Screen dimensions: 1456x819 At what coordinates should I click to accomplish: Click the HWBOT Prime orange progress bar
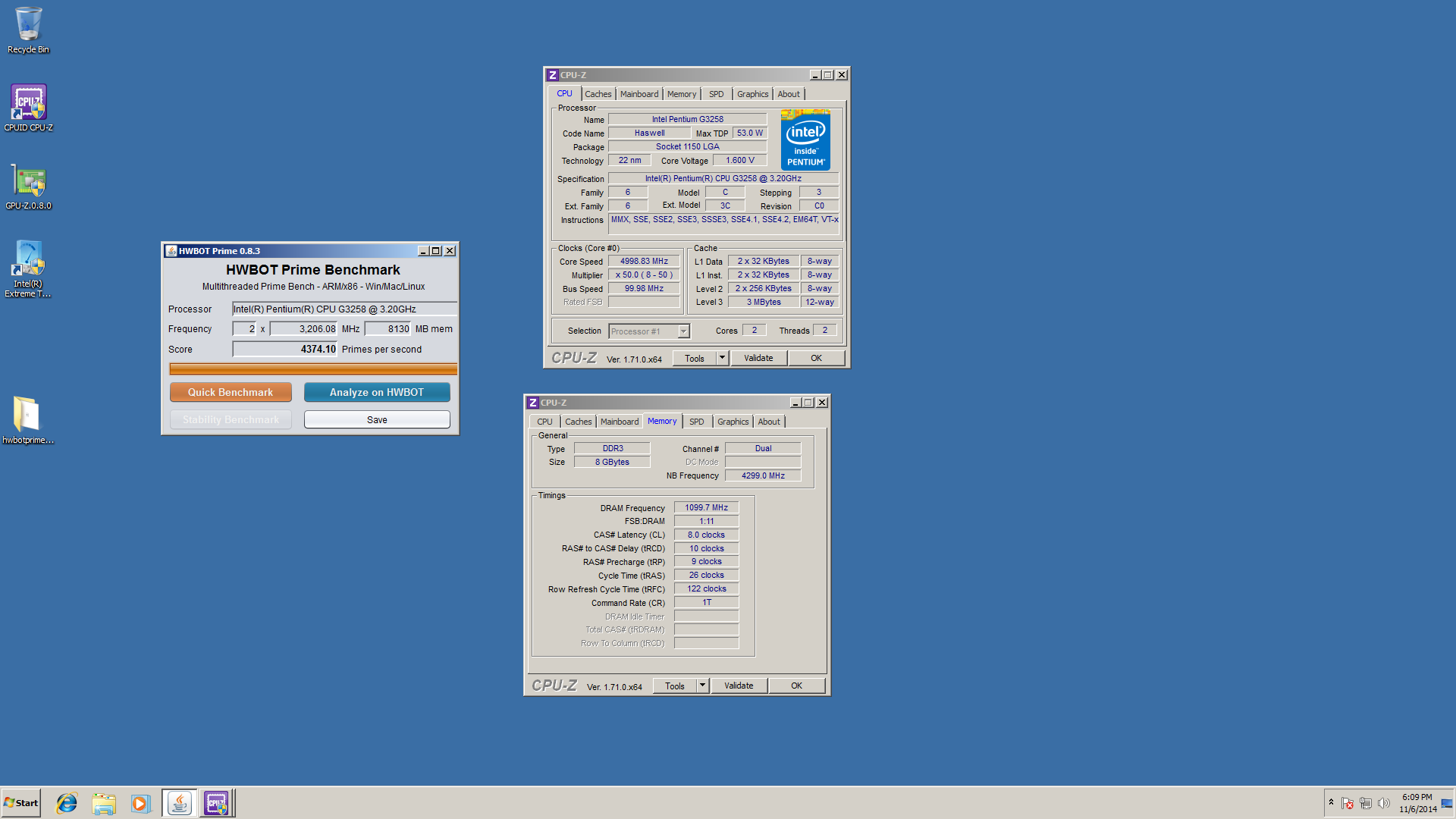(x=313, y=369)
